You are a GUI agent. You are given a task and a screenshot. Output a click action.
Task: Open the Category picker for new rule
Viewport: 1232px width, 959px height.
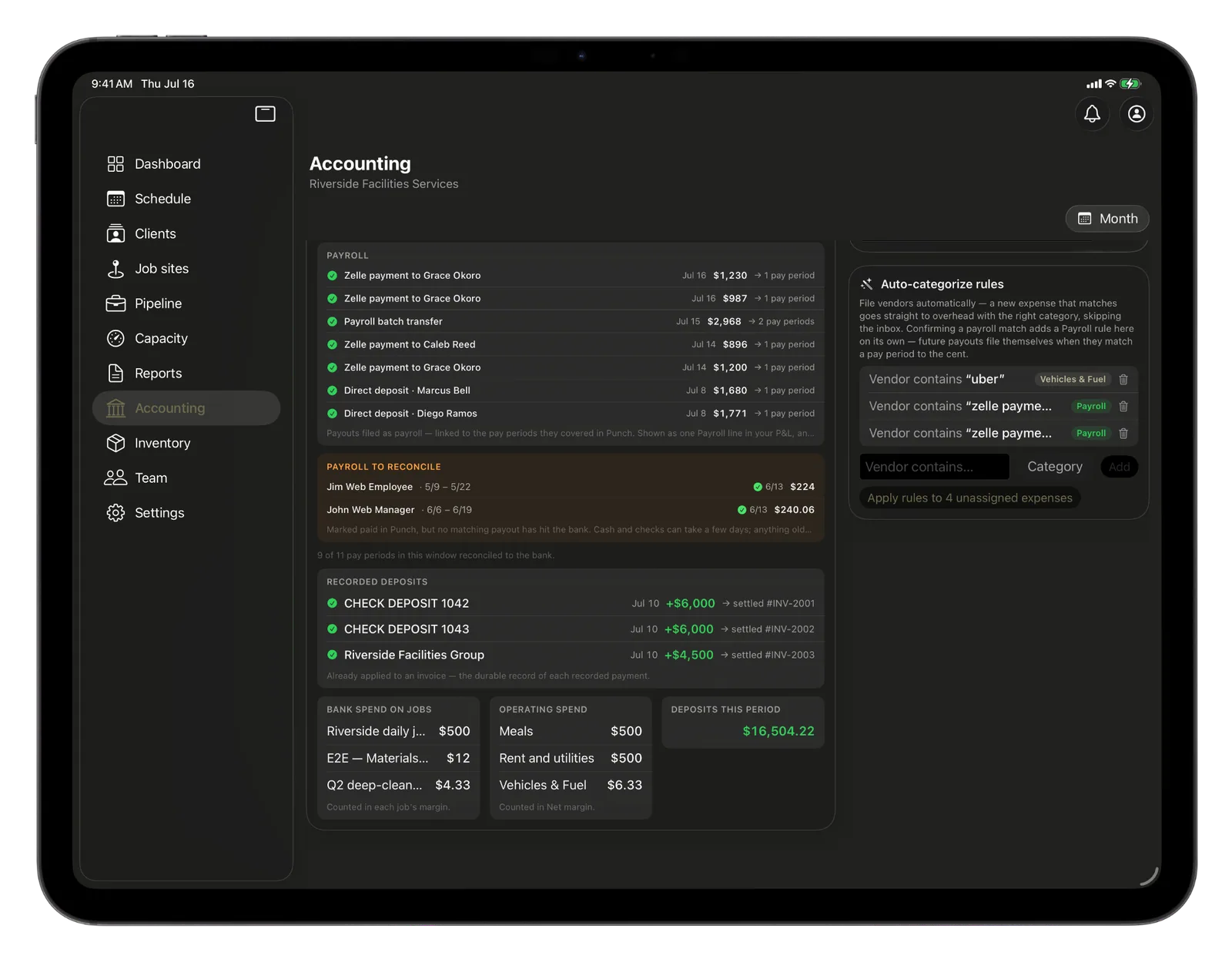point(1055,467)
